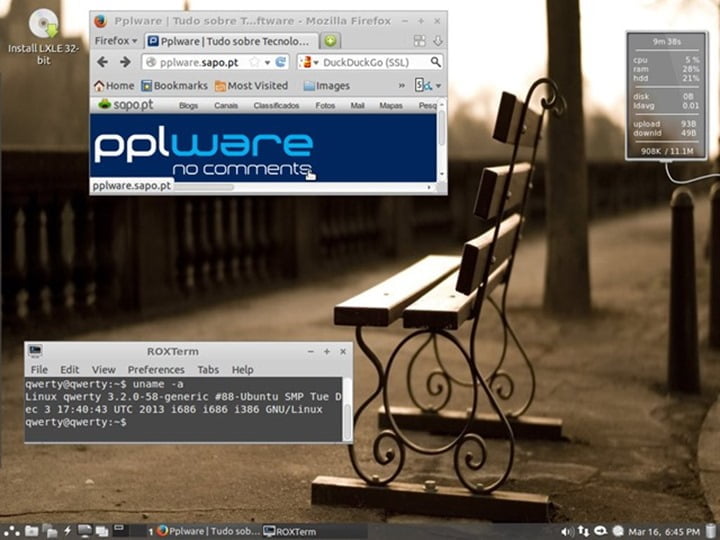Click the Firefox horizontal scrollbar

[303, 187]
